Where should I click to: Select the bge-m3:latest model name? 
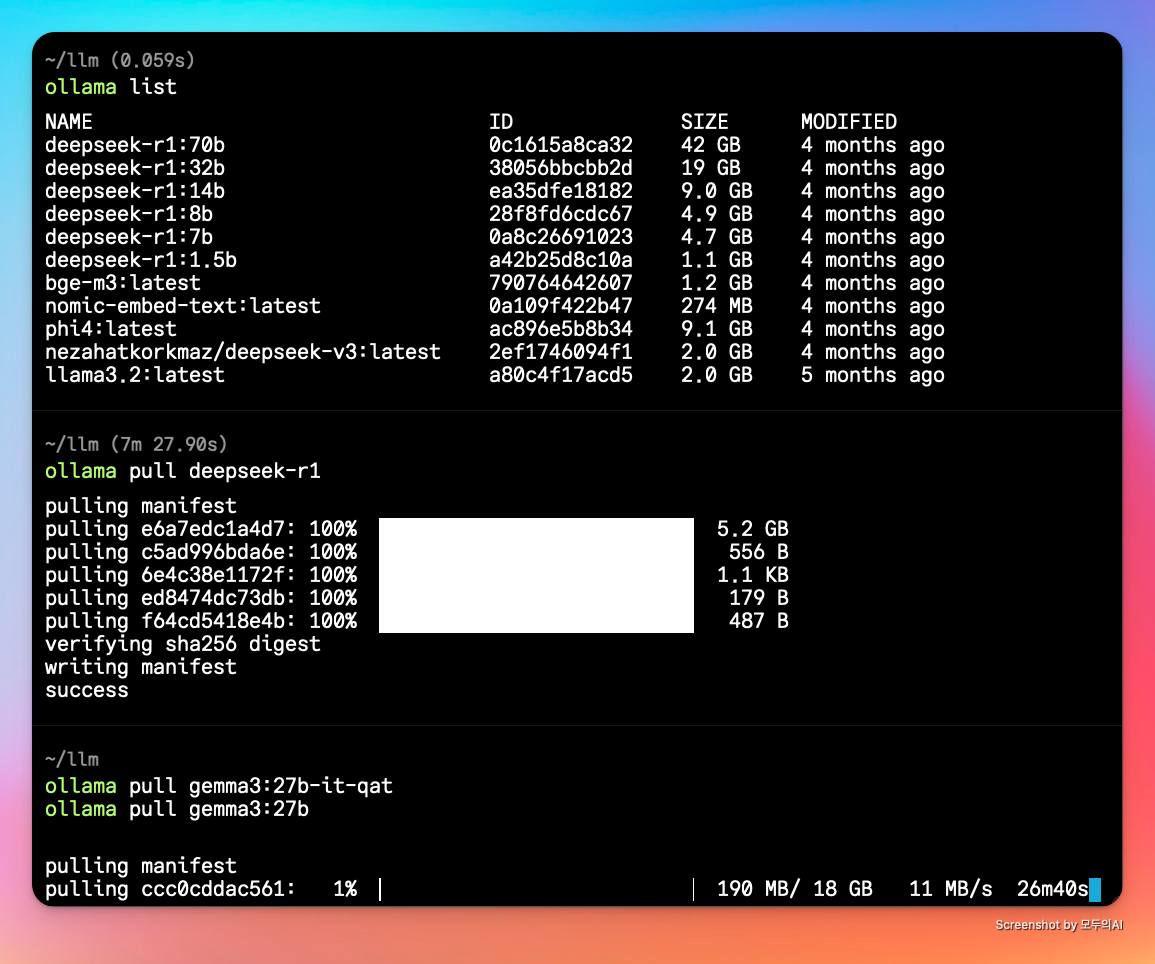coord(122,283)
